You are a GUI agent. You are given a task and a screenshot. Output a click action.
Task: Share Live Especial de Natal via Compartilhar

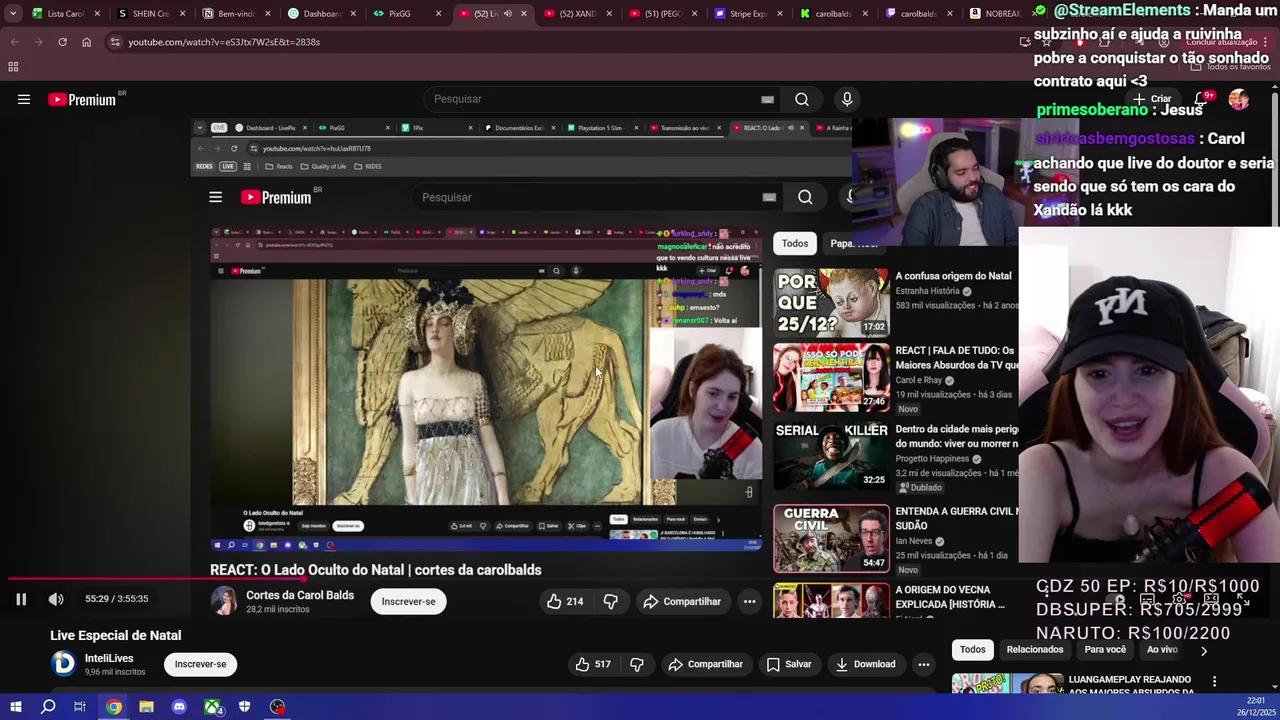[706, 664]
